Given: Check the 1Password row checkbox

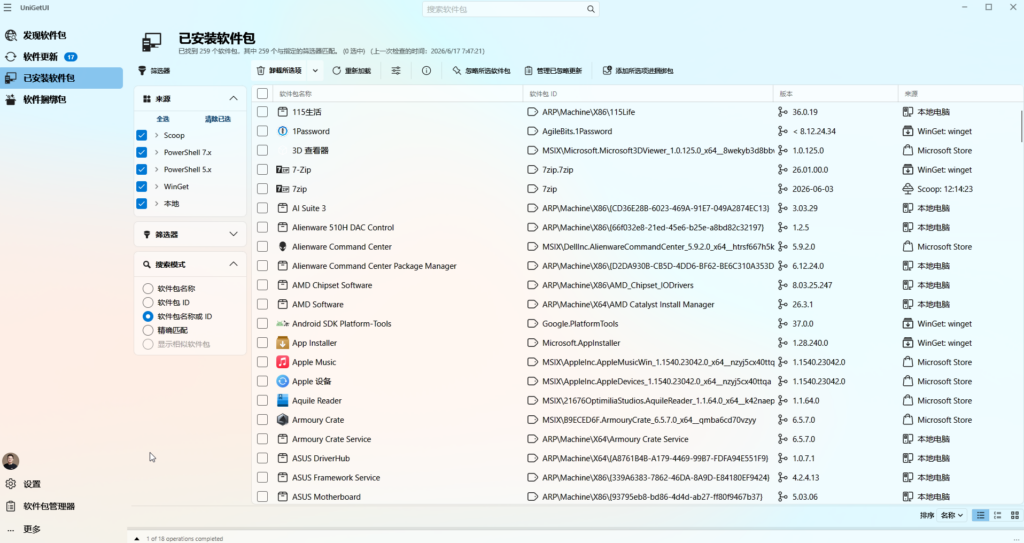Looking at the screenshot, I should [x=263, y=131].
